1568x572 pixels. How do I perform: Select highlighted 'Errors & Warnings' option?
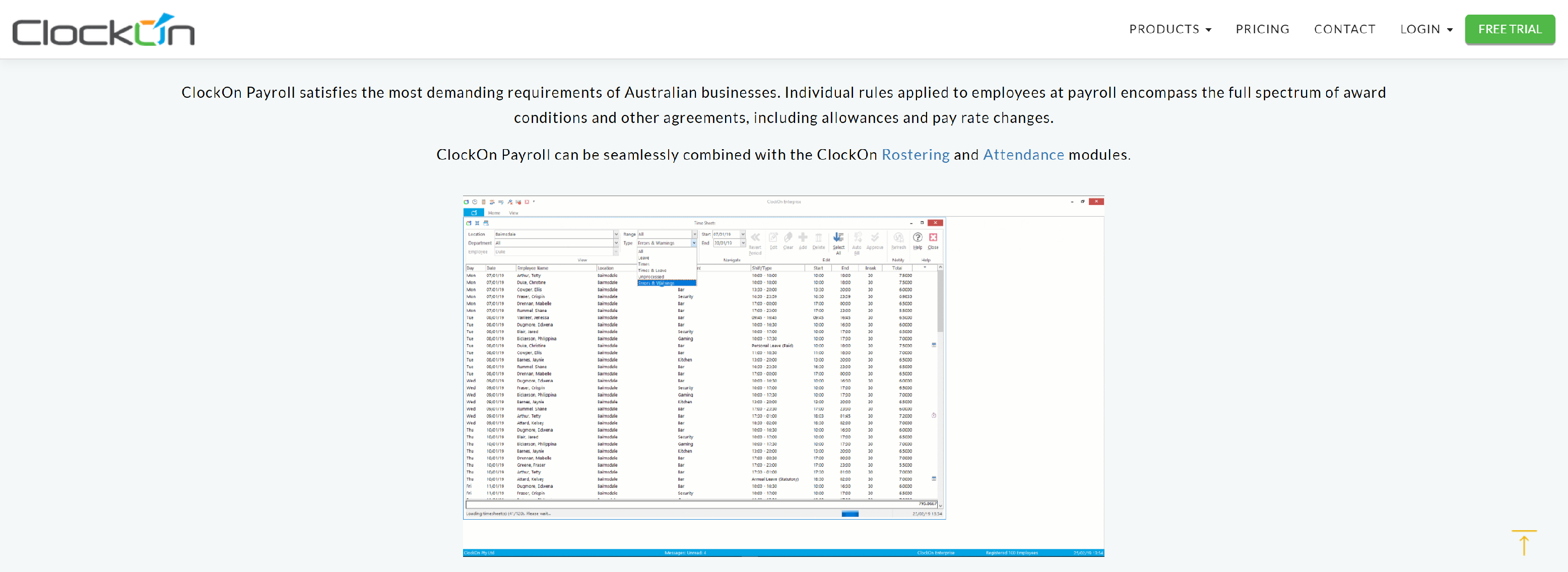pyautogui.click(x=666, y=283)
